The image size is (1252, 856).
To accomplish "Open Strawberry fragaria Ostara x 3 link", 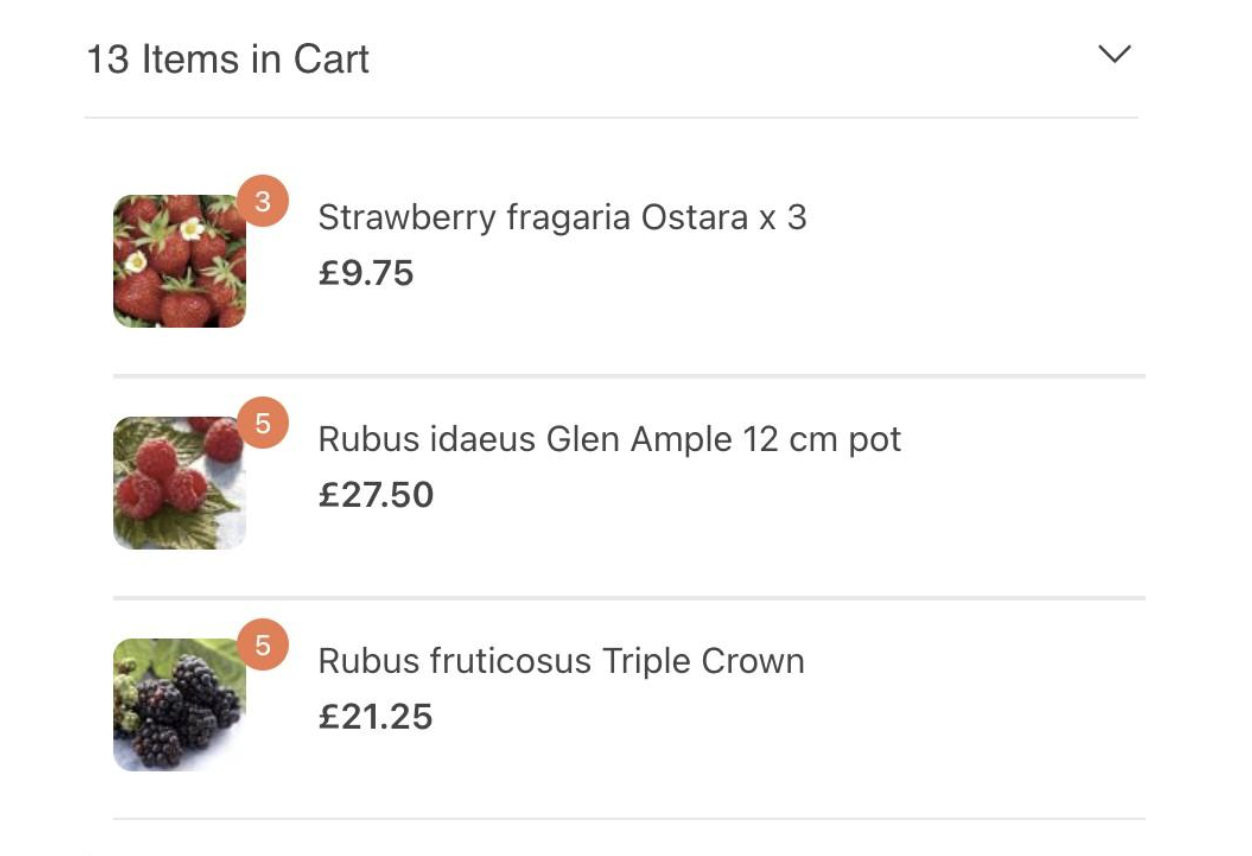I will tap(562, 217).
